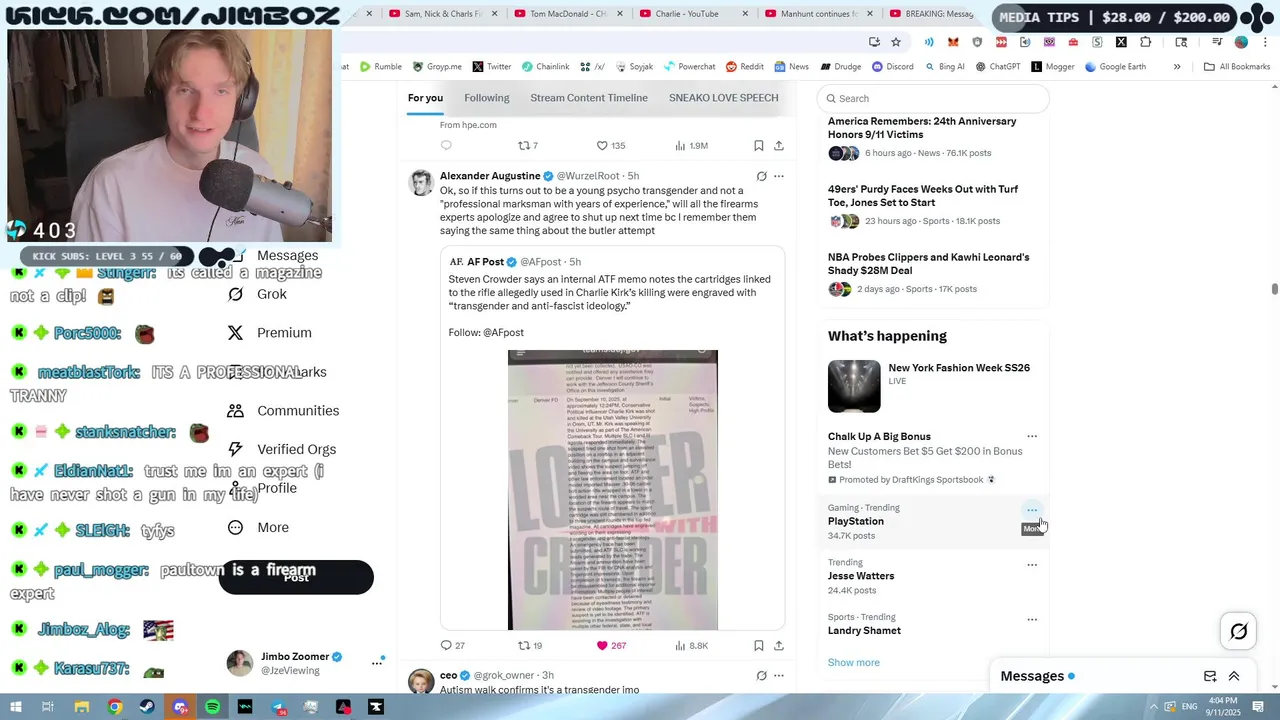Open more menu on Alexander Augustine's post
Image resolution: width=1280 pixels, height=720 pixels.
[x=779, y=176]
